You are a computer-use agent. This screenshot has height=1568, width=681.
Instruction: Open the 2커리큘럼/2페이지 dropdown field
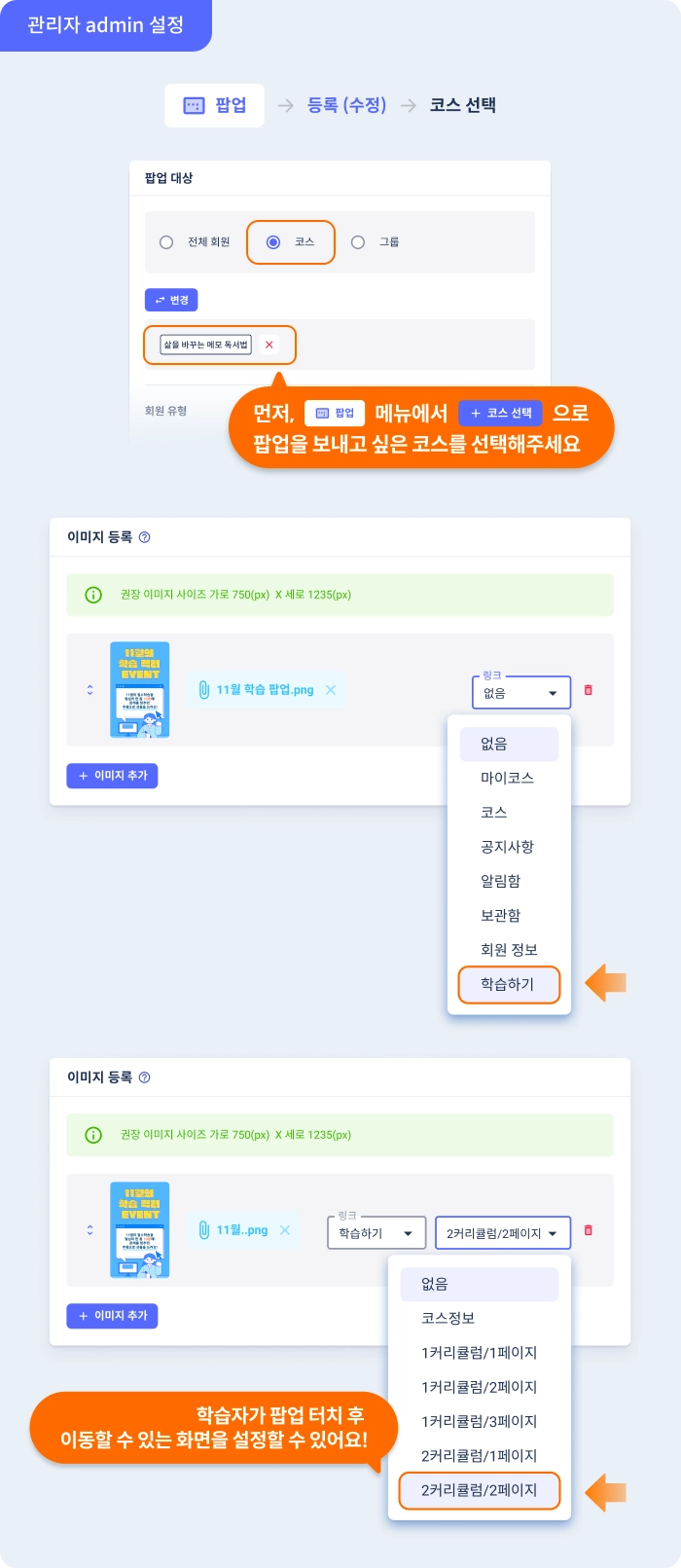(x=502, y=1233)
